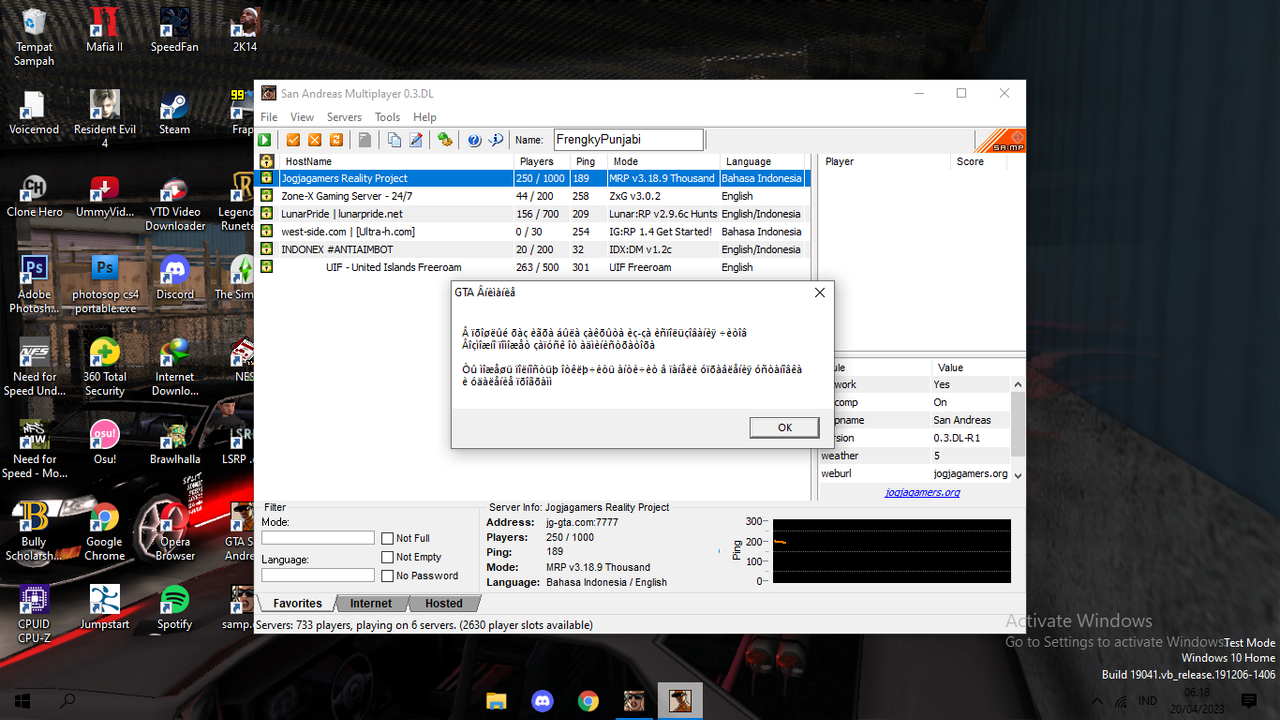This screenshot has width=1280, height=720.
Task: Open the Servers menu
Action: click(x=345, y=117)
